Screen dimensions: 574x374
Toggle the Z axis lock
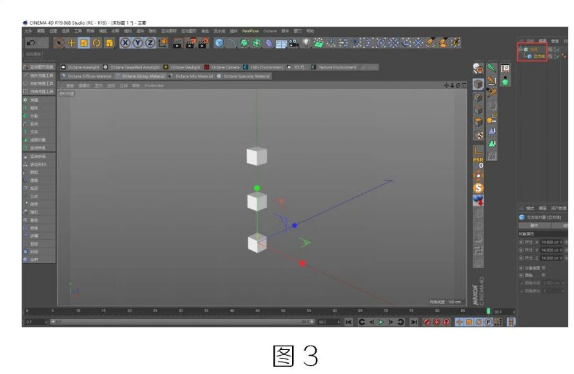(150, 43)
